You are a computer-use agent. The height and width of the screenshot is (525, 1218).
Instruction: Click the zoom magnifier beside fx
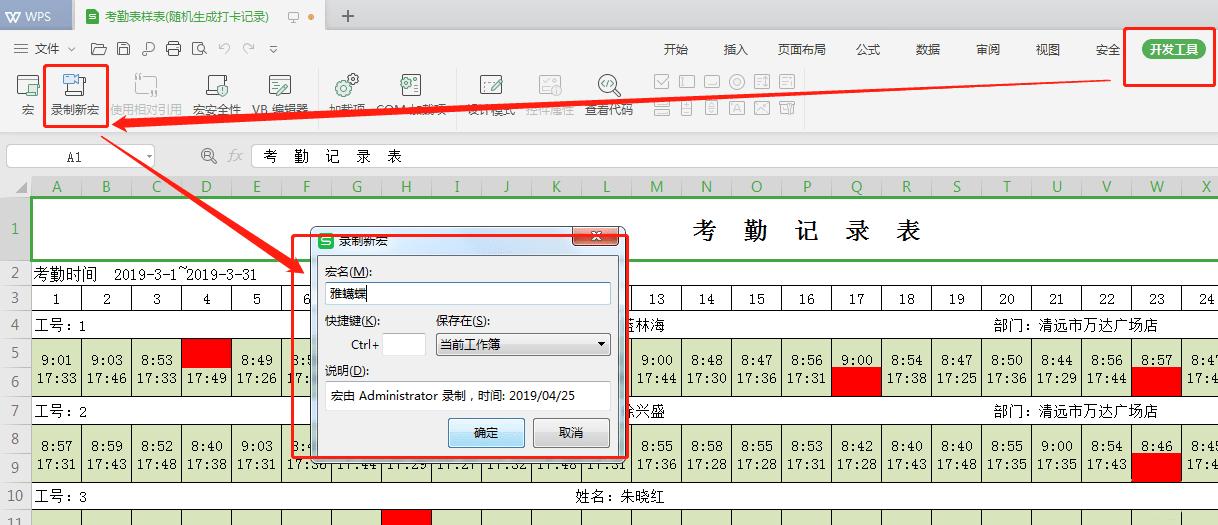click(209, 156)
